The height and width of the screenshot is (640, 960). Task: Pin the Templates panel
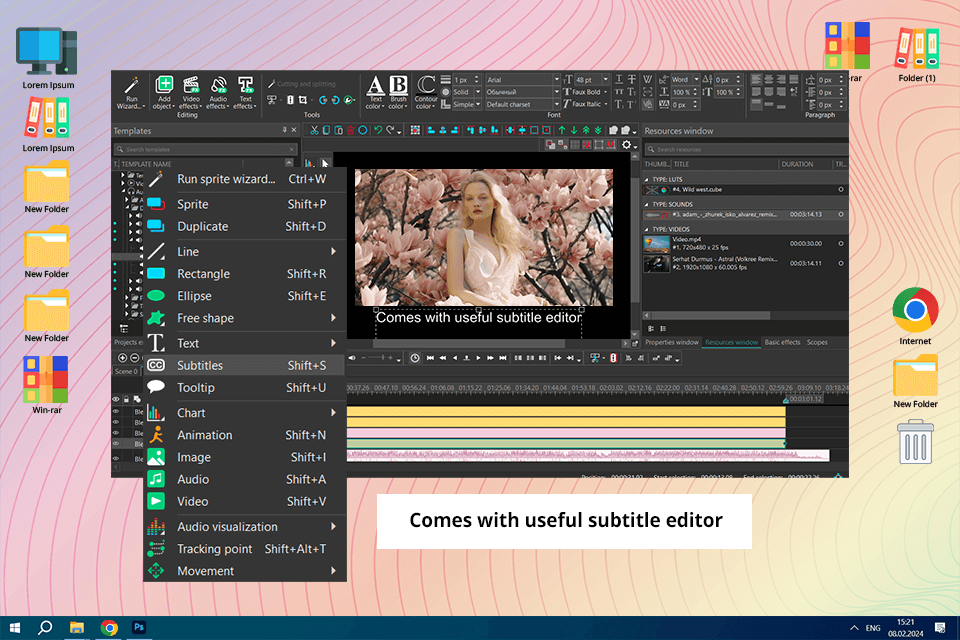tap(285, 130)
